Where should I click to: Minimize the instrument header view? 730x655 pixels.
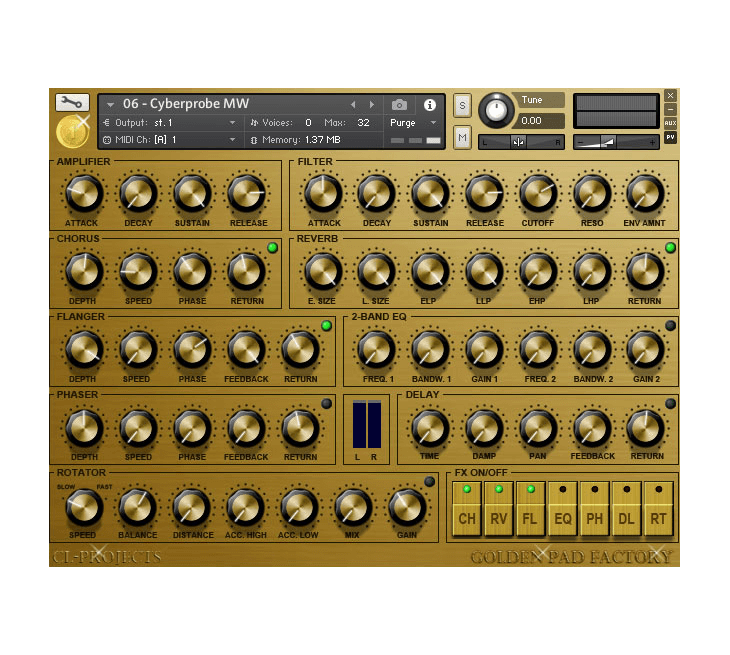(670, 110)
